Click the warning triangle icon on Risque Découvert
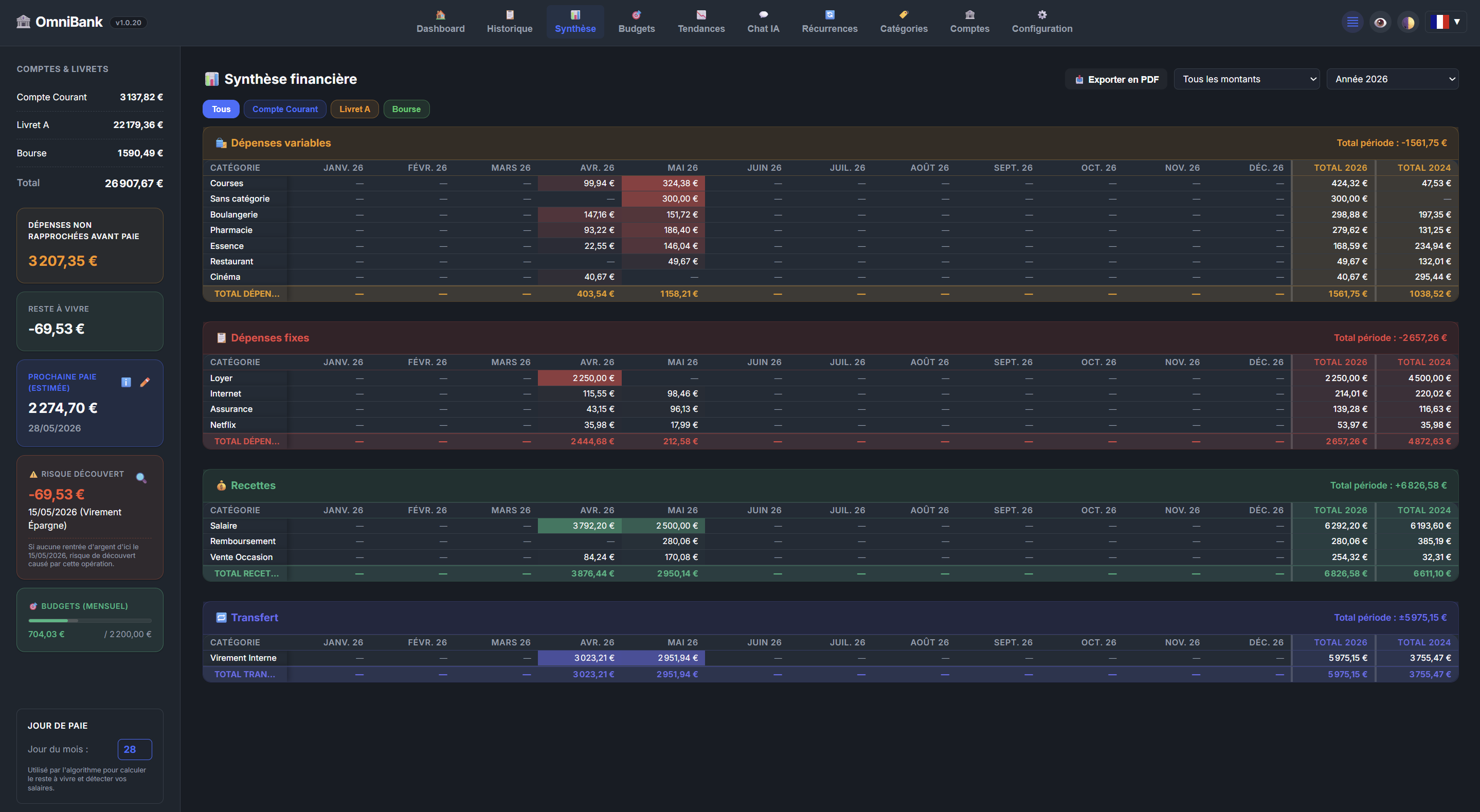Viewport: 1480px width, 812px height. click(33, 474)
